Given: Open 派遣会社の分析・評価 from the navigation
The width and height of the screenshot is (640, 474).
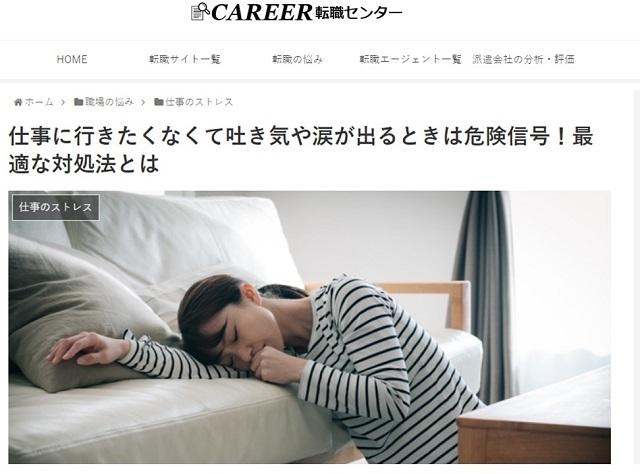Looking at the screenshot, I should coord(523,60).
